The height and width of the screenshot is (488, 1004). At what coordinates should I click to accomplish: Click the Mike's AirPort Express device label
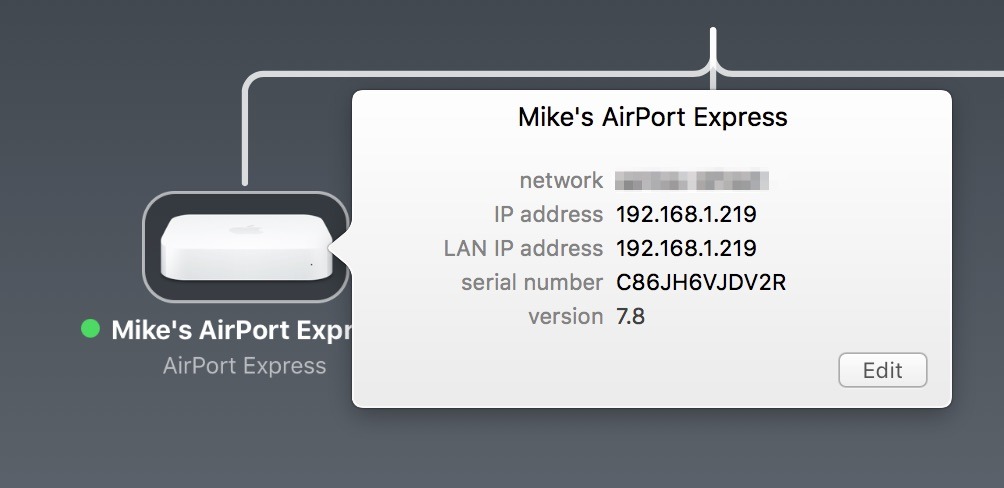[232, 330]
